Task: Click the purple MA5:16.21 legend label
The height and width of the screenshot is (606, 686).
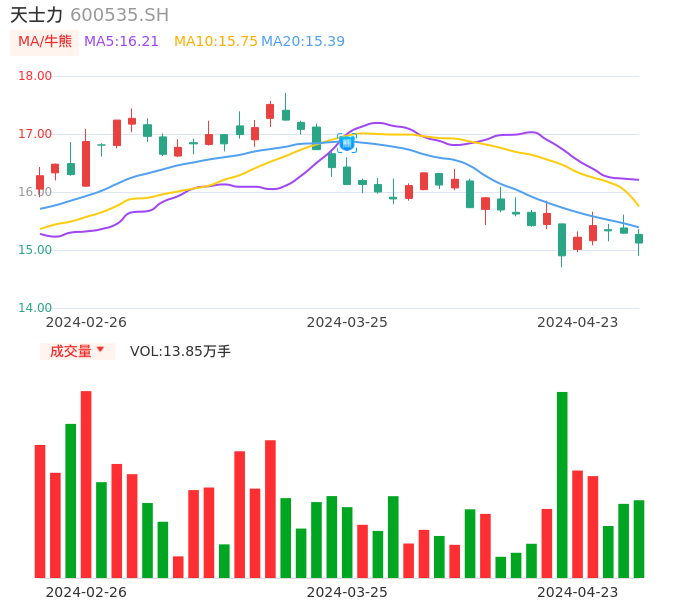Action: [121, 42]
